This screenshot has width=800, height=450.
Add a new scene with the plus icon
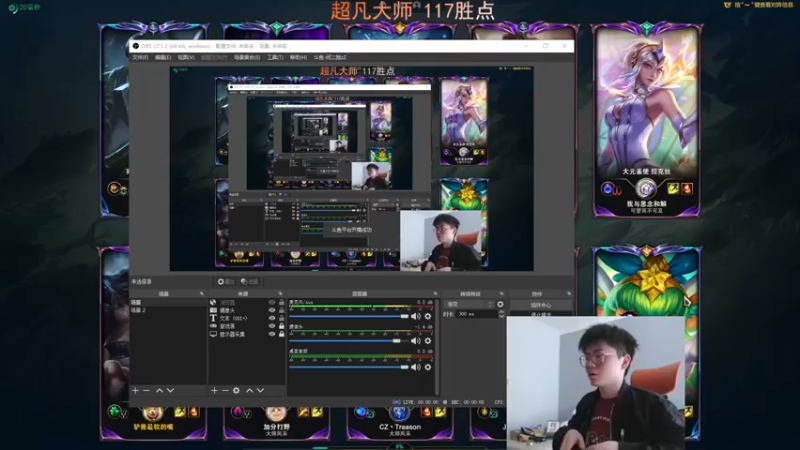[x=135, y=390]
